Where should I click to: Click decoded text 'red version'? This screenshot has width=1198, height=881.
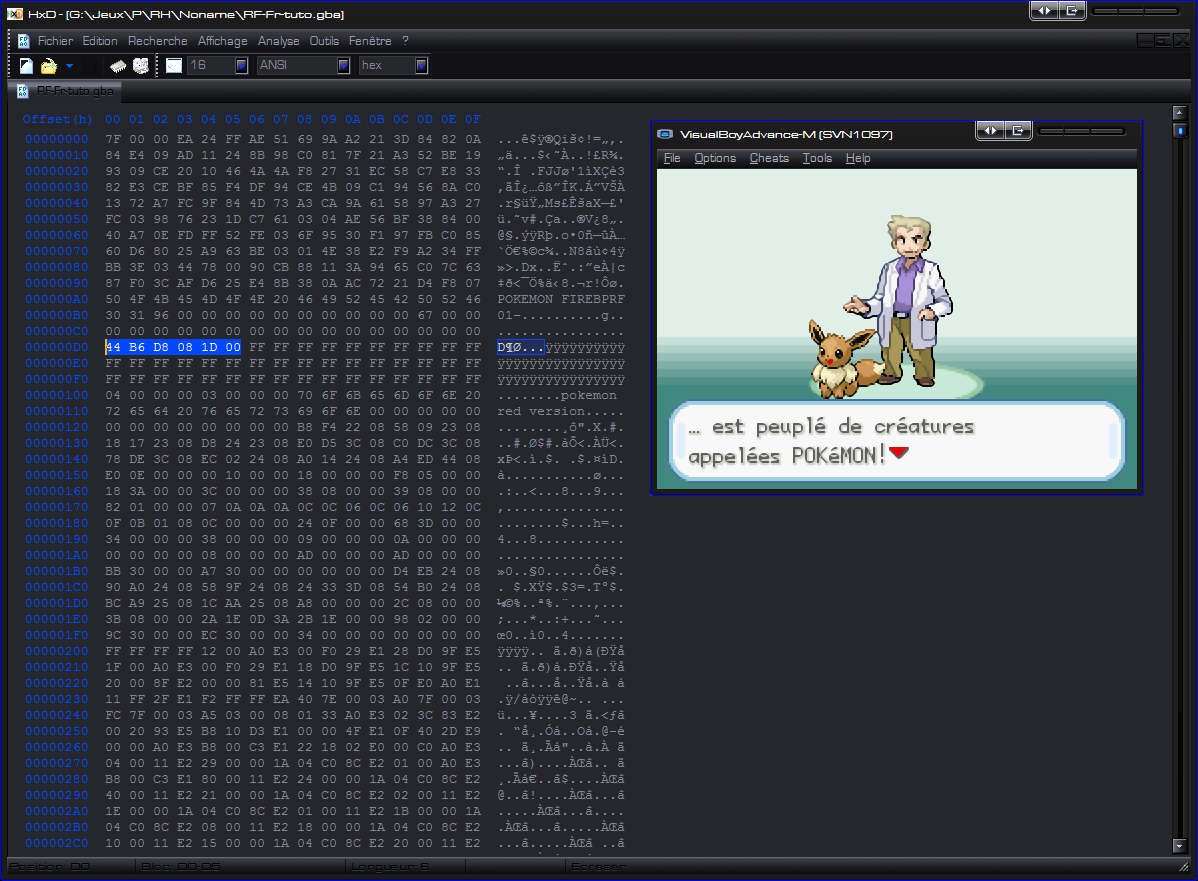point(541,411)
